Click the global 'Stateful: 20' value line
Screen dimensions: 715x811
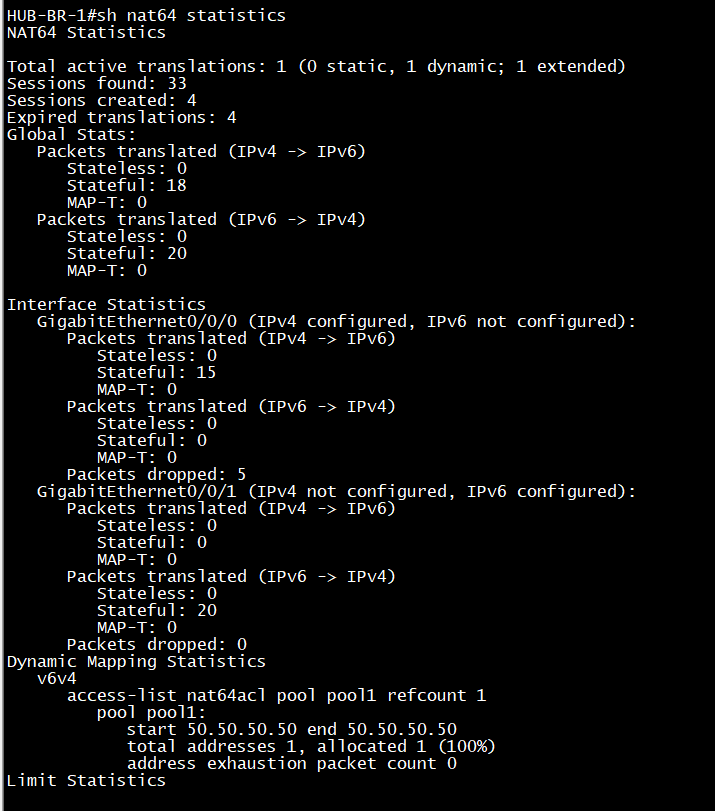(x=127, y=253)
